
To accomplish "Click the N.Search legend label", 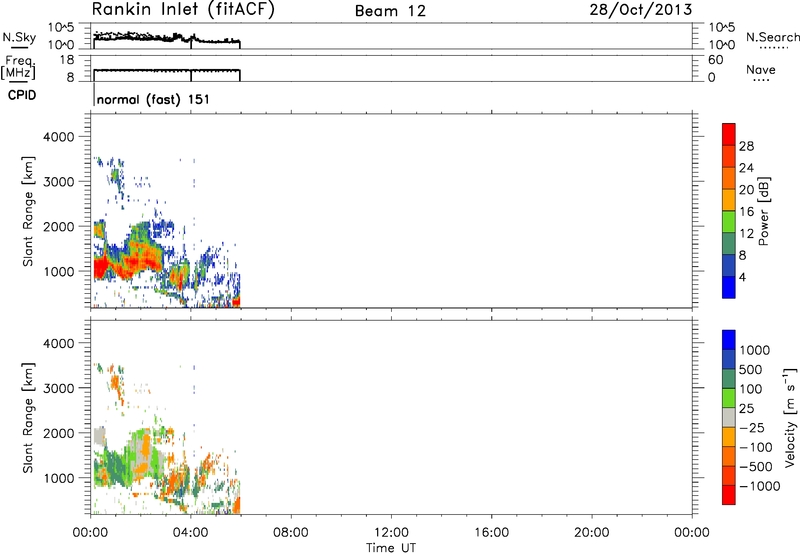I will click(772, 37).
